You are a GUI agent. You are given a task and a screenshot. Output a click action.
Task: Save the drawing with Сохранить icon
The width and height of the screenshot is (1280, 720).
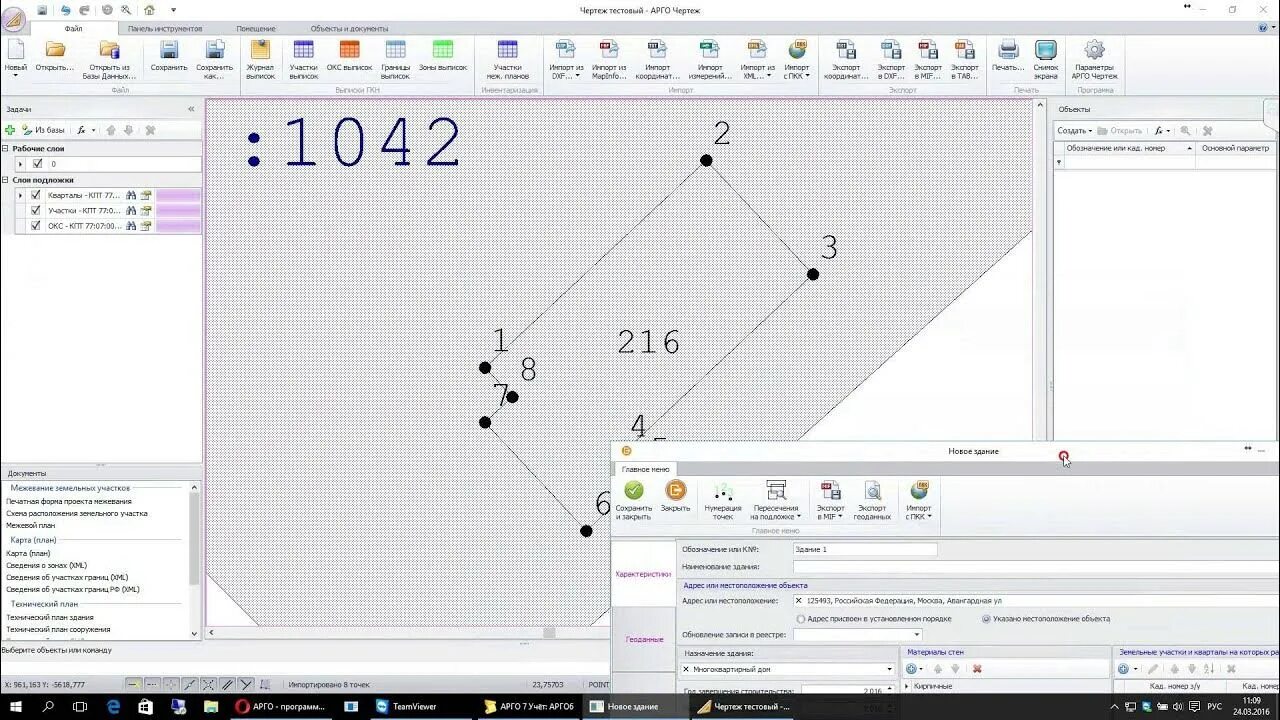tap(169, 57)
